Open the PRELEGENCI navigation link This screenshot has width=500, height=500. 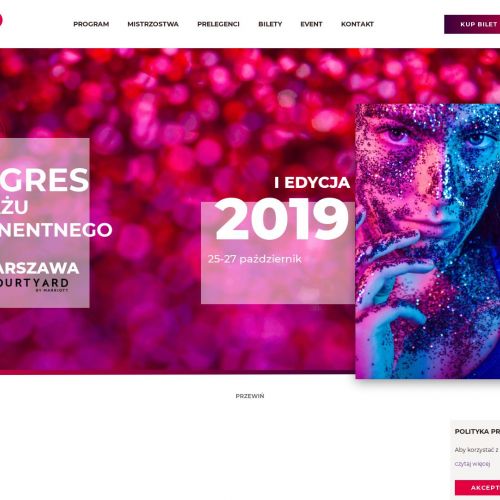pos(218,24)
